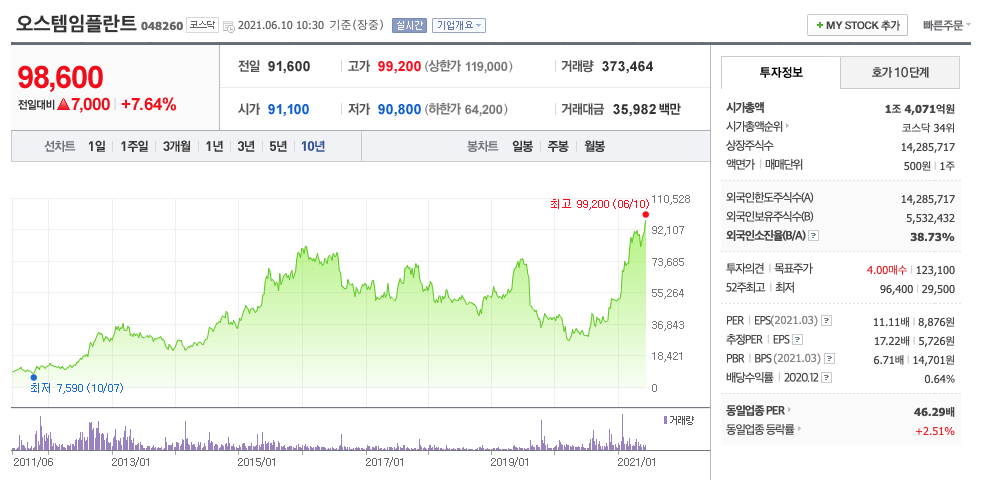
Task: Click the 코스닥 market badge
Action: [x=202, y=26]
